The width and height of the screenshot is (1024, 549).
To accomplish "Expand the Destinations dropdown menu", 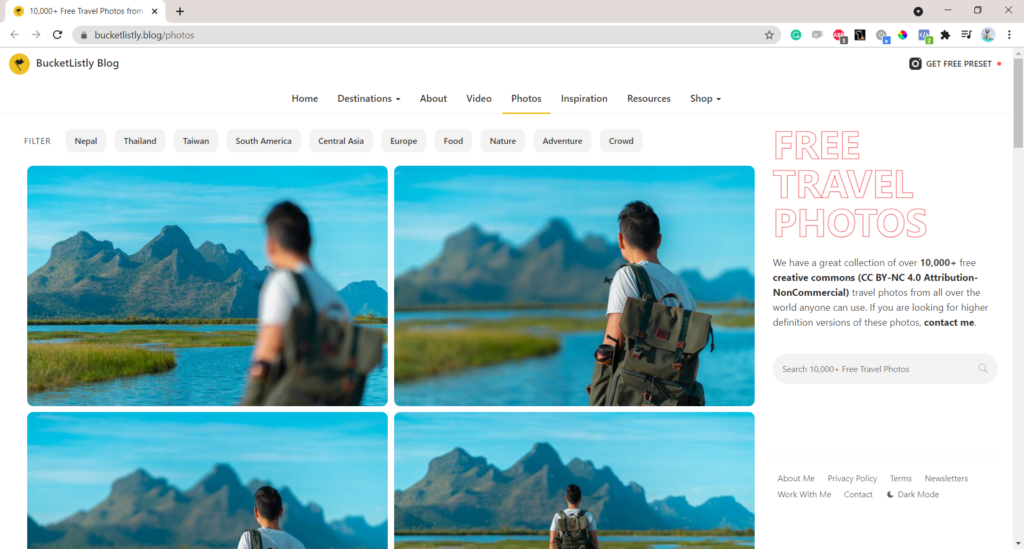I will pyautogui.click(x=368, y=99).
